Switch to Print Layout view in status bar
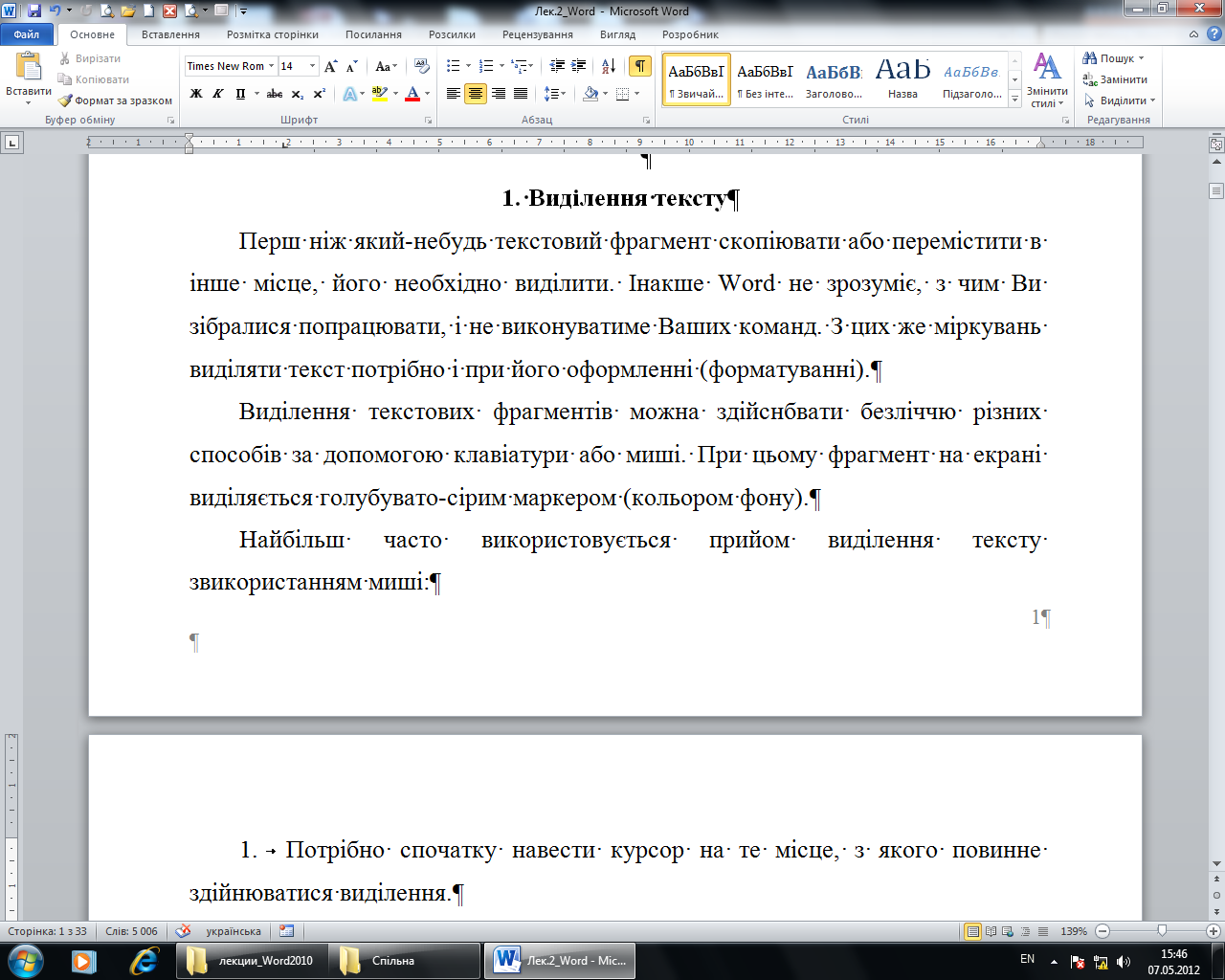Viewport: 1225px width, 980px height. tap(973, 931)
